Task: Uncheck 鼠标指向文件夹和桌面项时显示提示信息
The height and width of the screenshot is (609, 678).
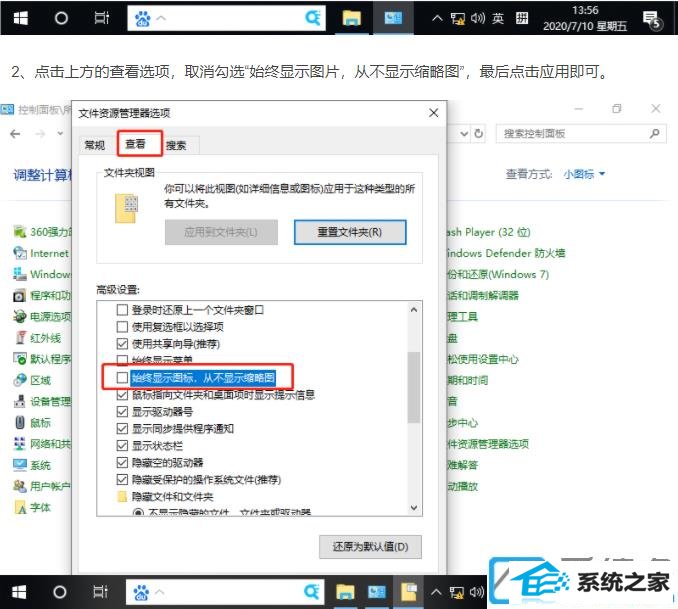Action: pyautogui.click(x=122, y=395)
